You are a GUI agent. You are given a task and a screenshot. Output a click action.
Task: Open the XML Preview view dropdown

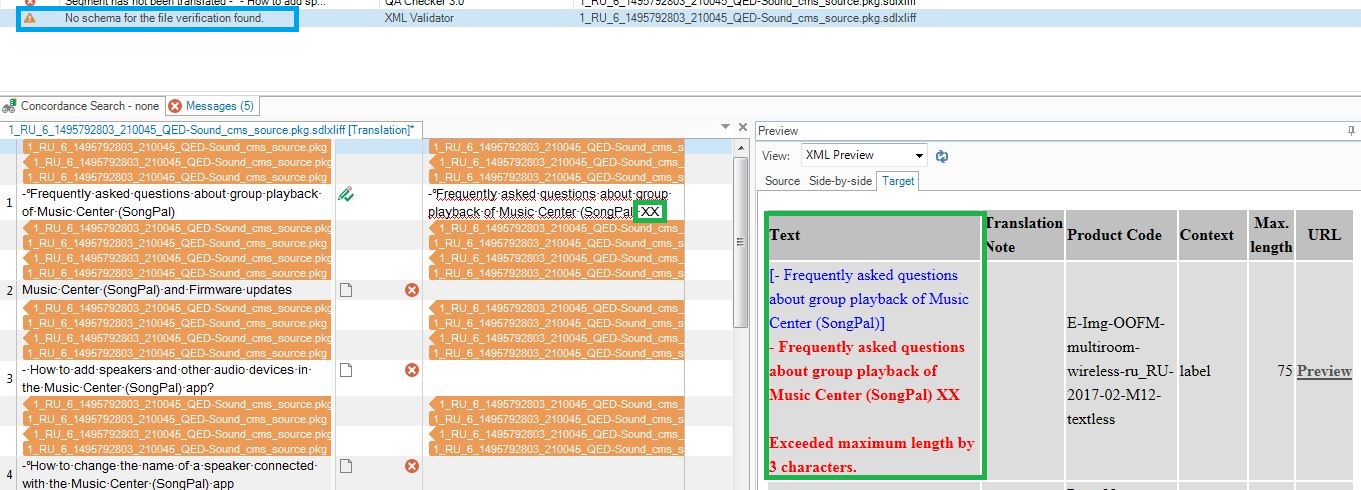[864, 155]
